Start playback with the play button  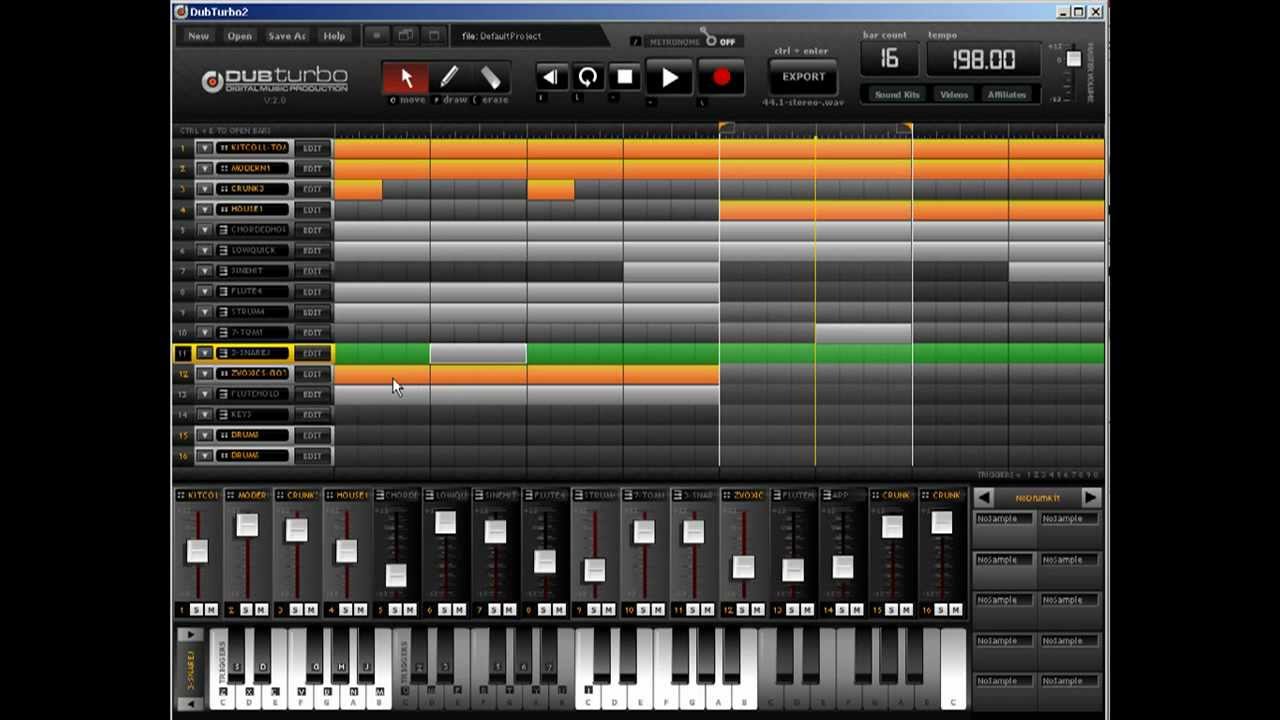coord(670,78)
